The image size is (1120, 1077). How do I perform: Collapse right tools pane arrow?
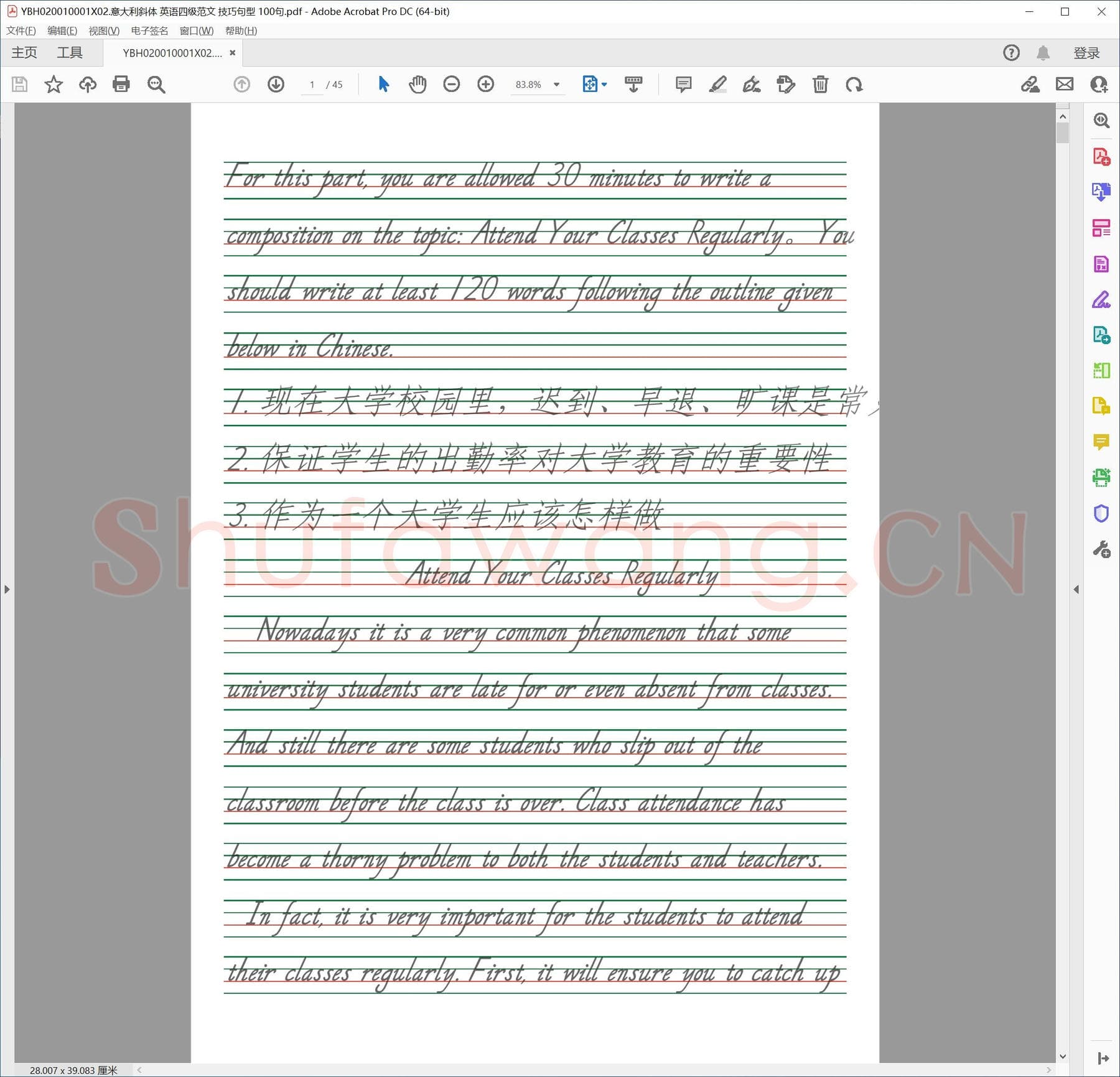pos(1103,1058)
